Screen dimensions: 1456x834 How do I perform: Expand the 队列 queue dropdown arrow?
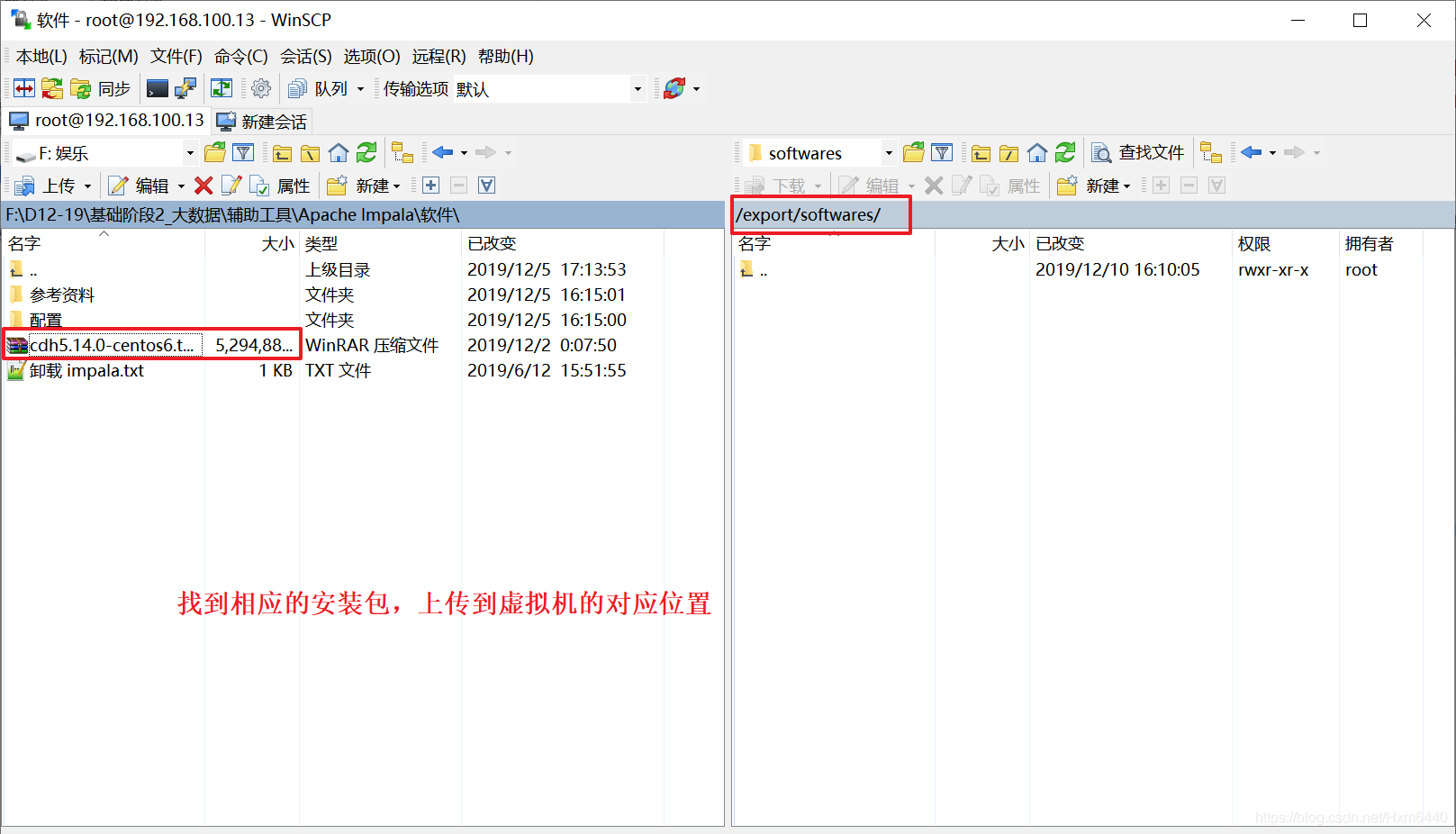tap(360, 88)
